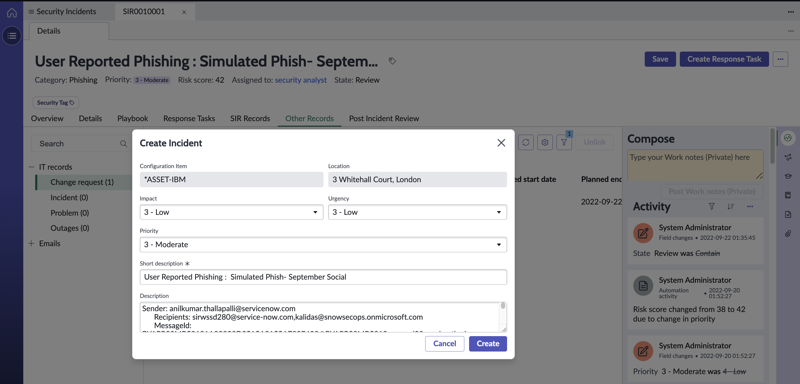
Task: Open the activity stream icon in right rail
Action: coord(788,138)
